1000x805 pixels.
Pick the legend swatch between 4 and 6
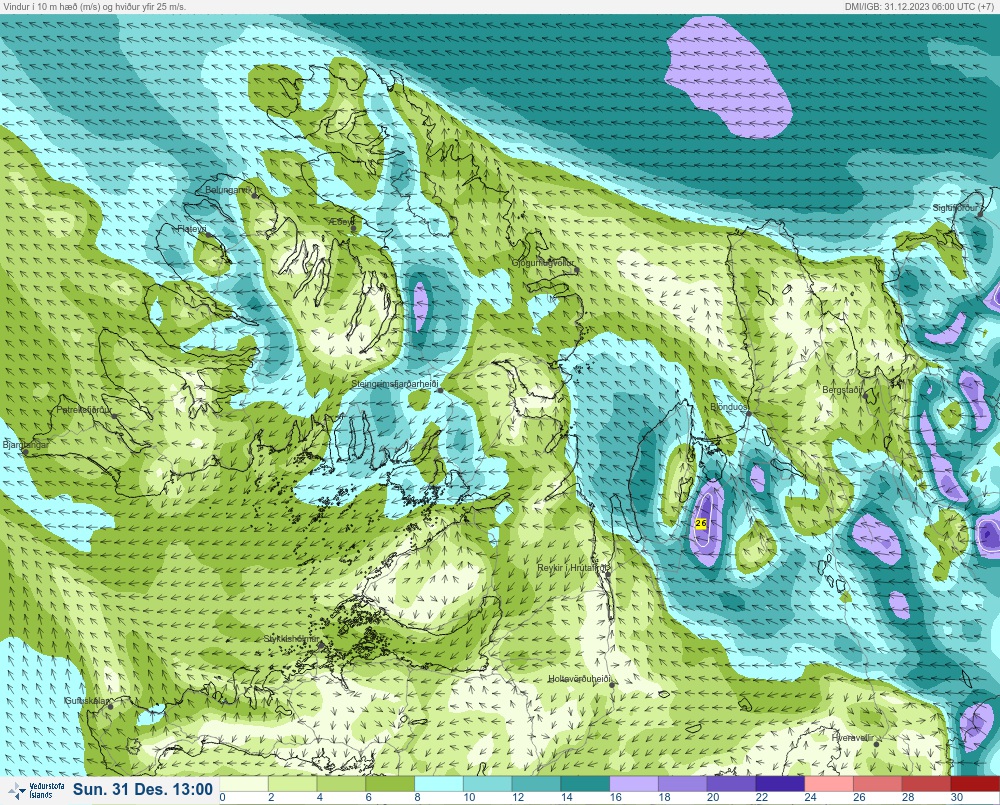(x=341, y=783)
